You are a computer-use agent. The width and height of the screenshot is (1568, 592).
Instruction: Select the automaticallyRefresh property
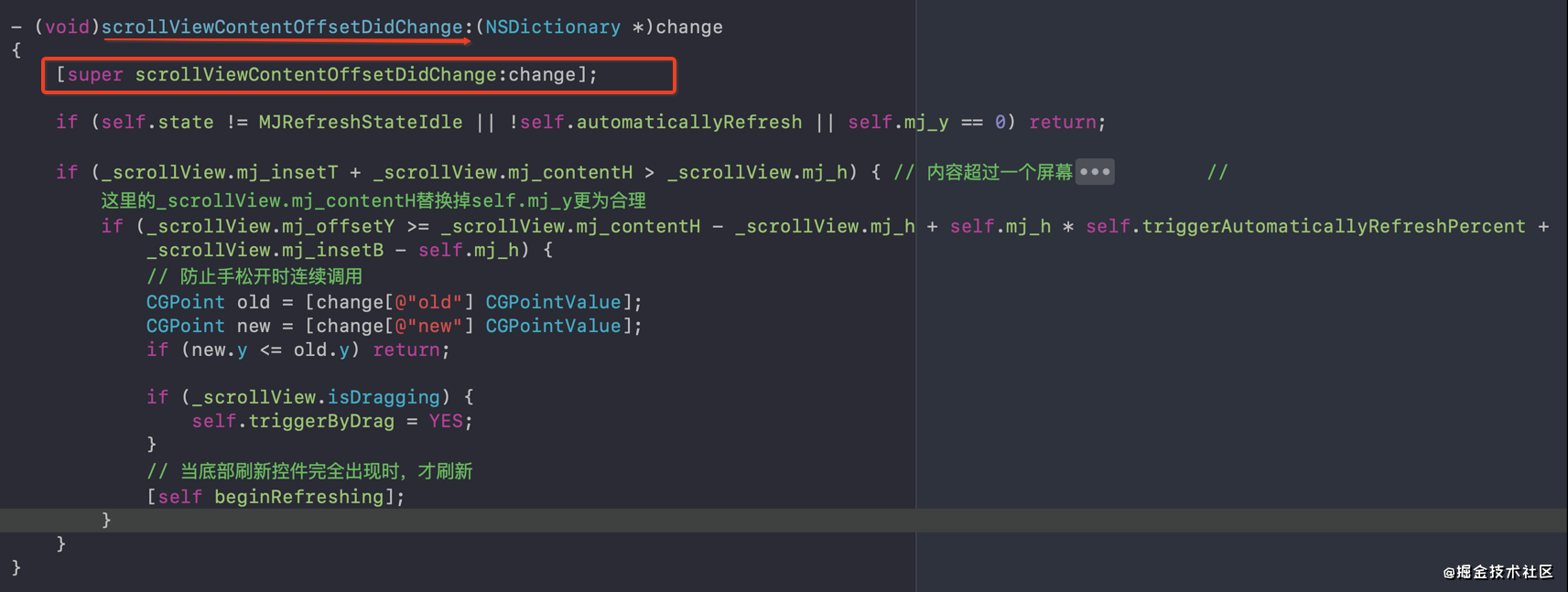pyautogui.click(x=689, y=123)
